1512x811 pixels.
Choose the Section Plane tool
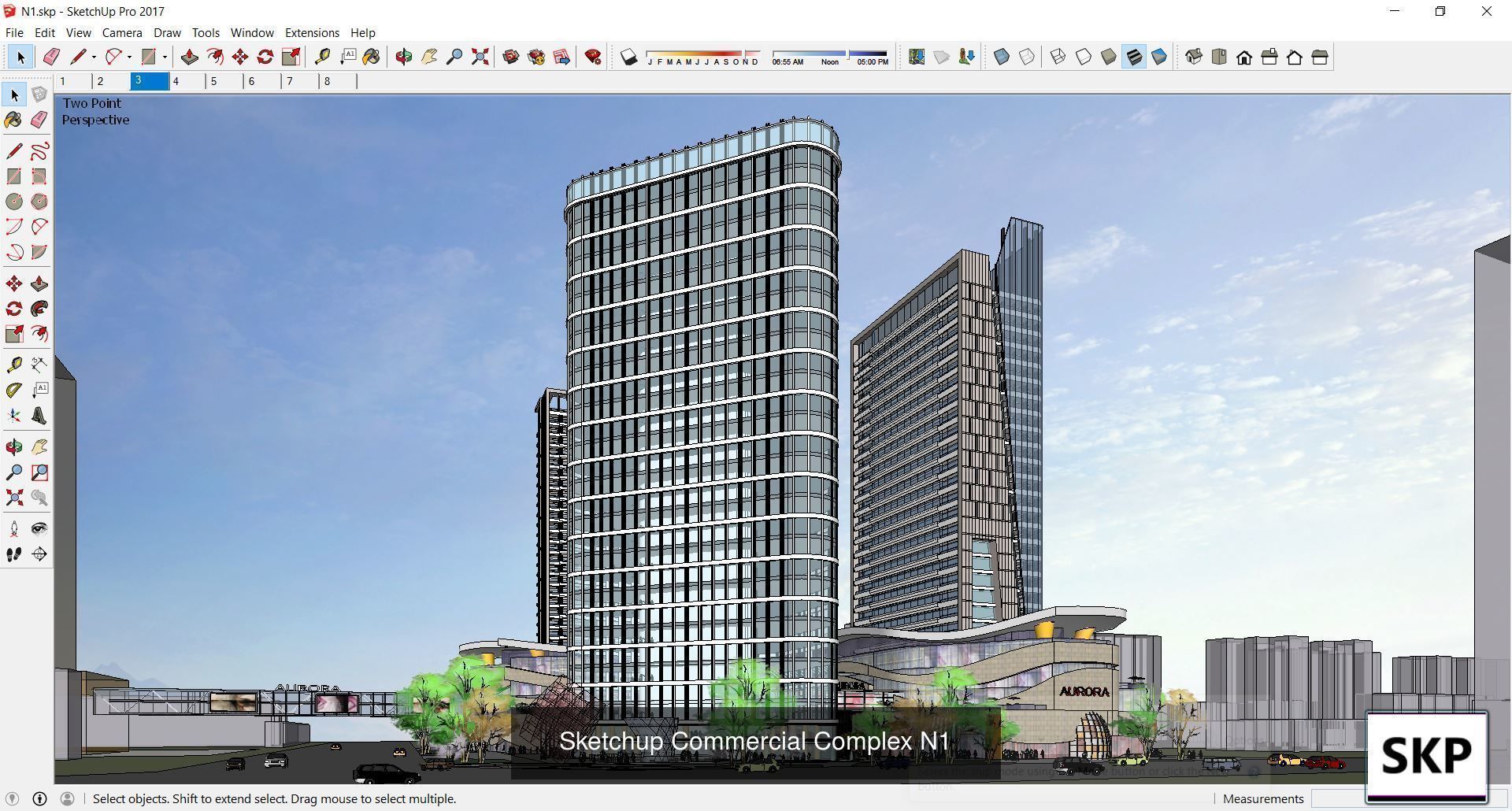coord(39,554)
